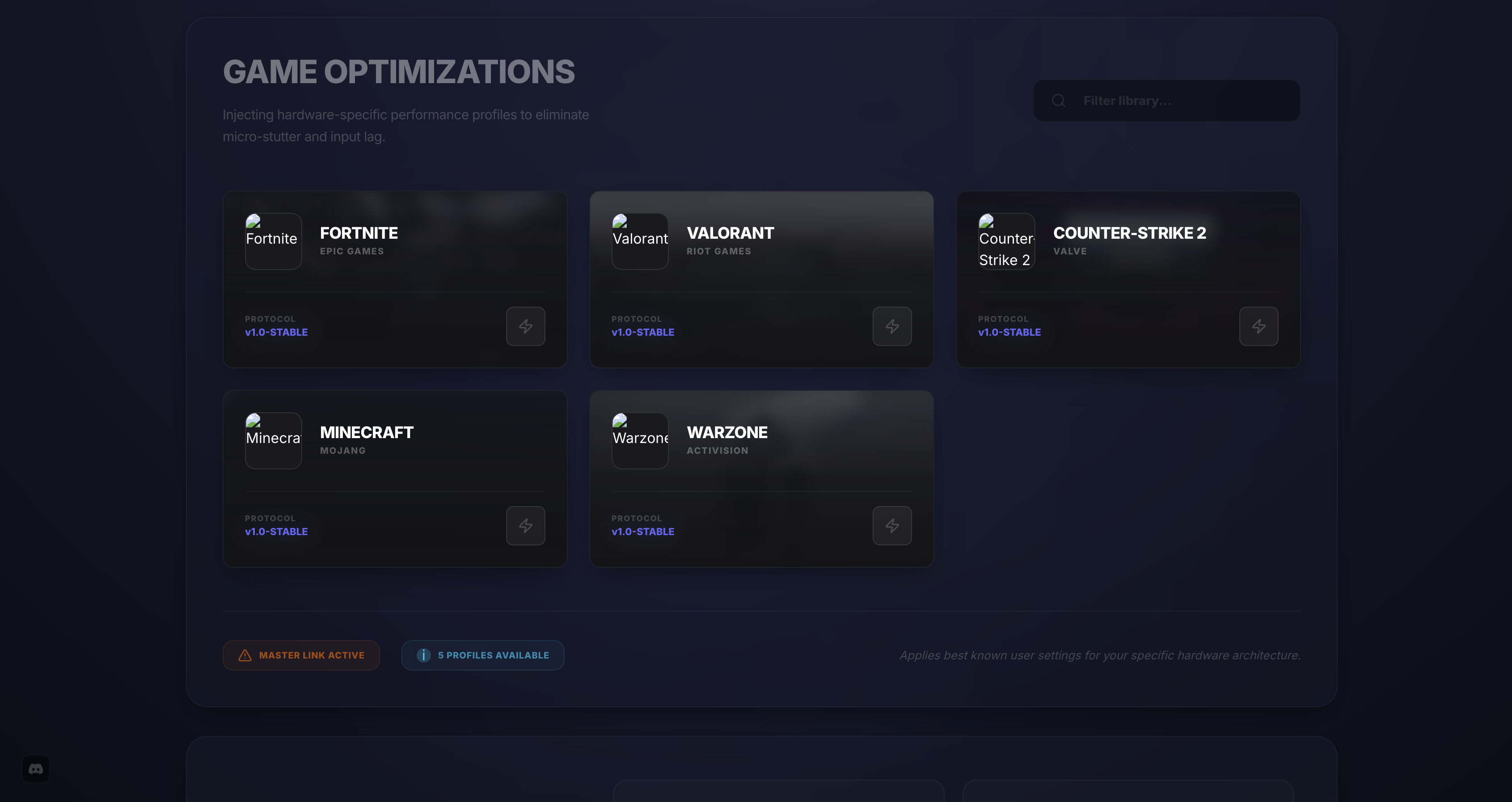
Task: Click Minecraft's v1.0-STABLE protocol value
Action: 276,532
